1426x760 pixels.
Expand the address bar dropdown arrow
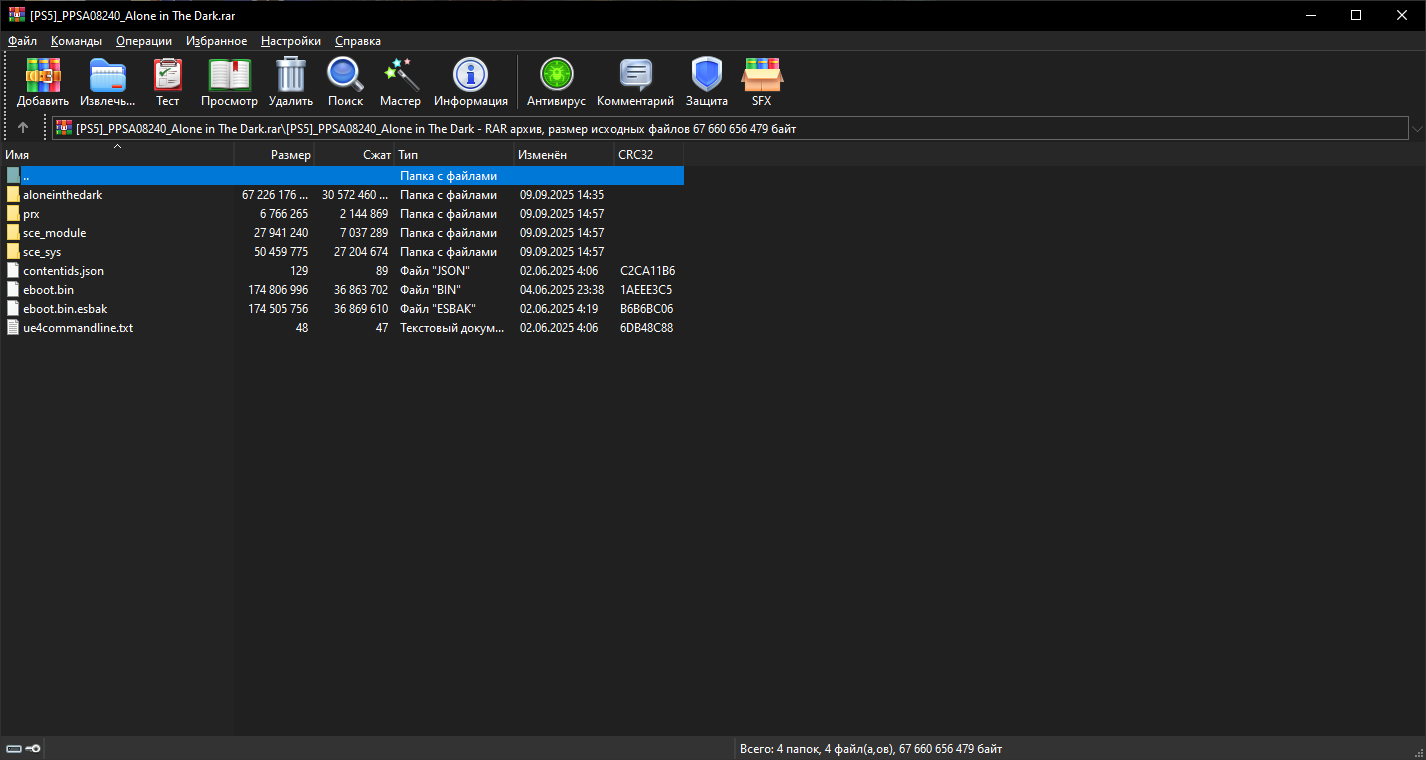[1417, 129]
